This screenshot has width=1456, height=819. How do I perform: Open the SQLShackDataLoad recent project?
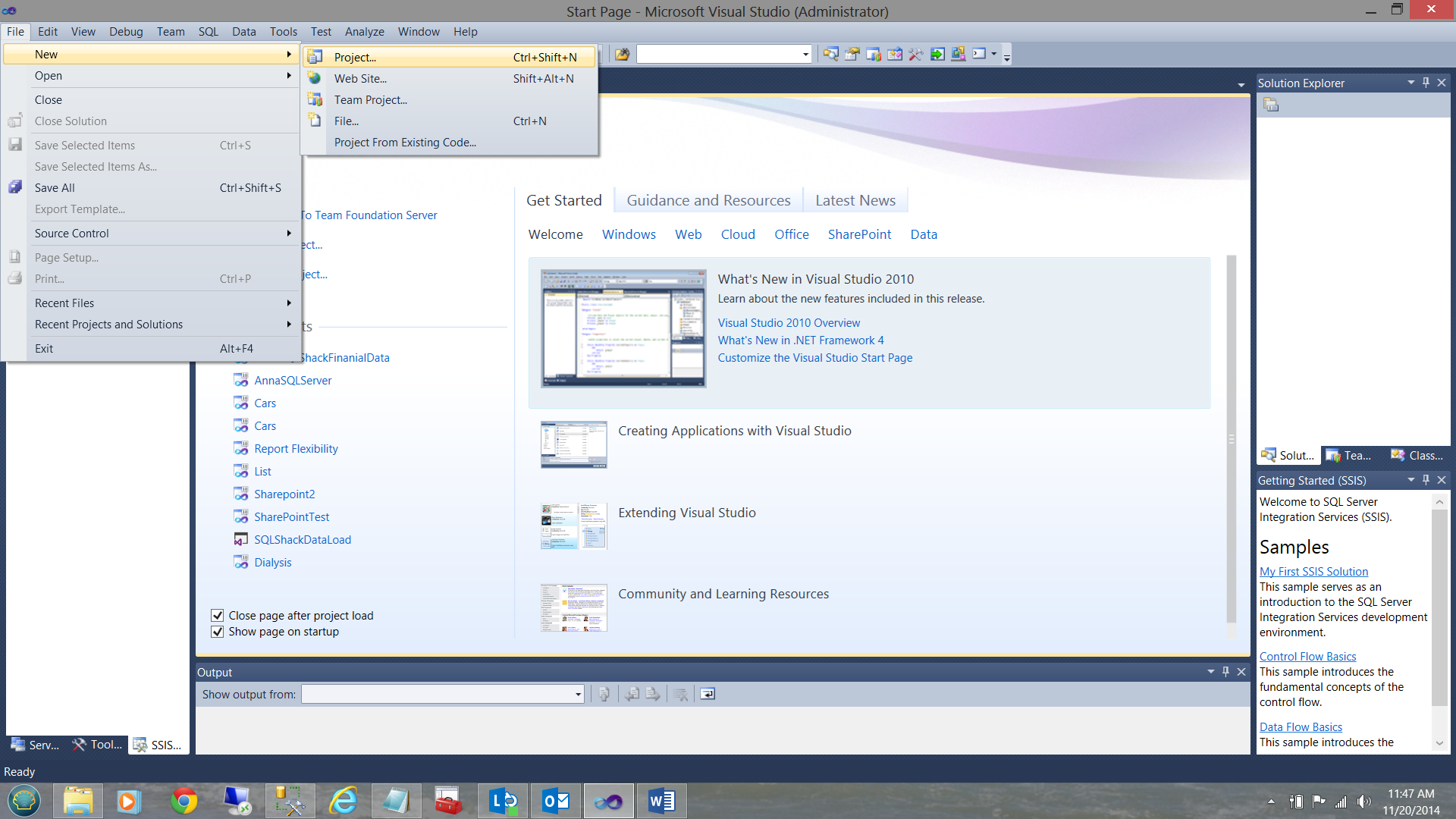coord(302,540)
